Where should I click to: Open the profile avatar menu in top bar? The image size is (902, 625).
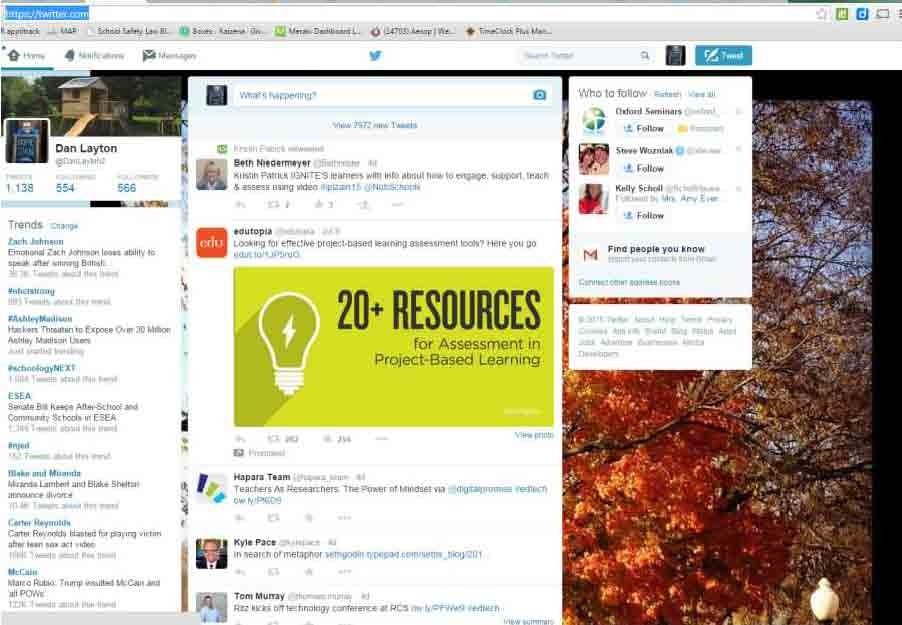pyautogui.click(x=675, y=56)
